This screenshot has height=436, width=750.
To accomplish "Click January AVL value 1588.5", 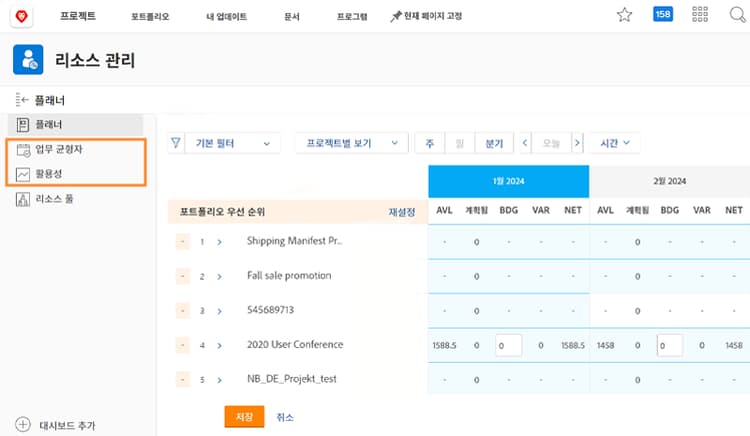I will click(x=444, y=345).
